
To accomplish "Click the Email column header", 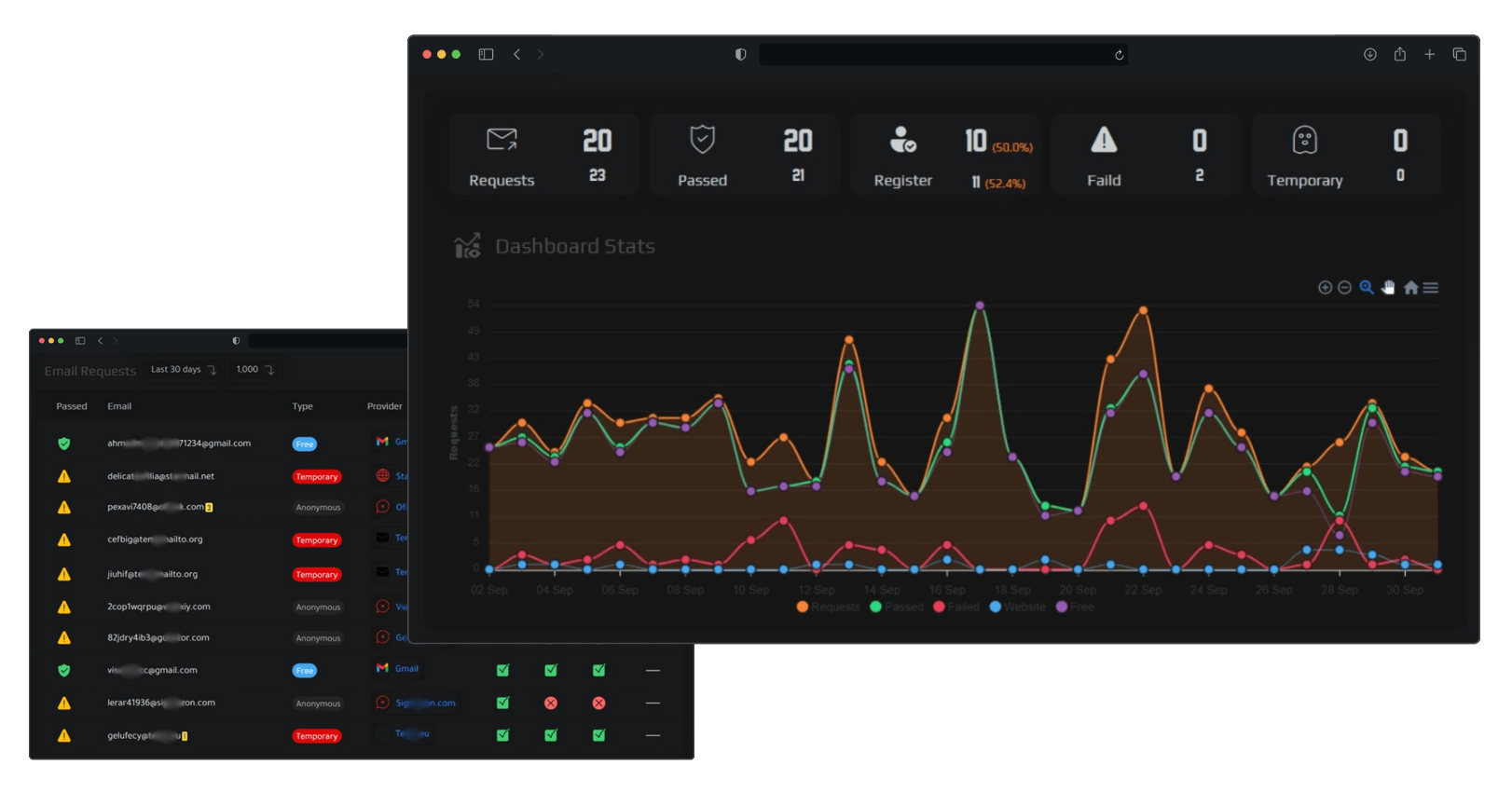I will click(x=119, y=406).
